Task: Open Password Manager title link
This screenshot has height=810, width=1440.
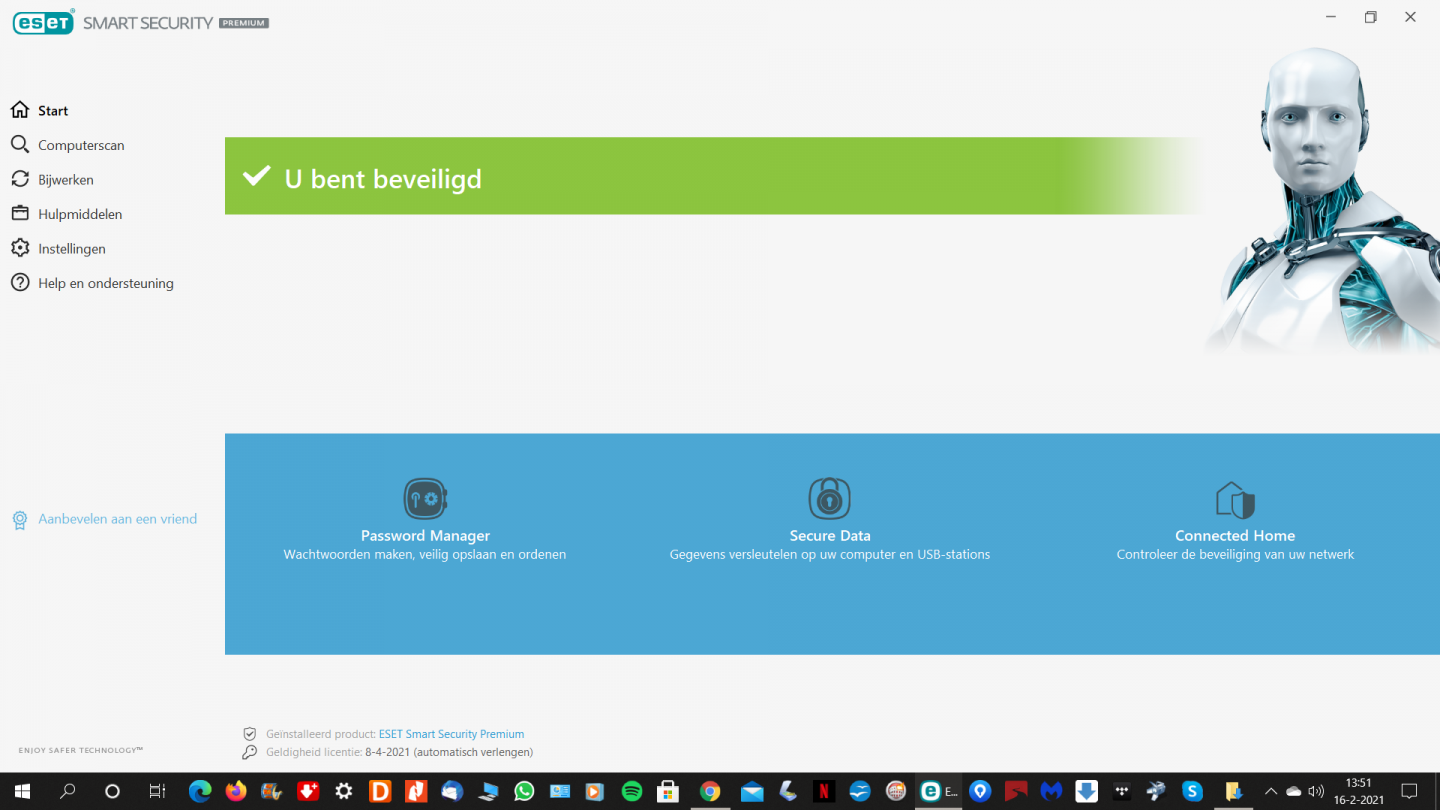Action: (x=425, y=536)
